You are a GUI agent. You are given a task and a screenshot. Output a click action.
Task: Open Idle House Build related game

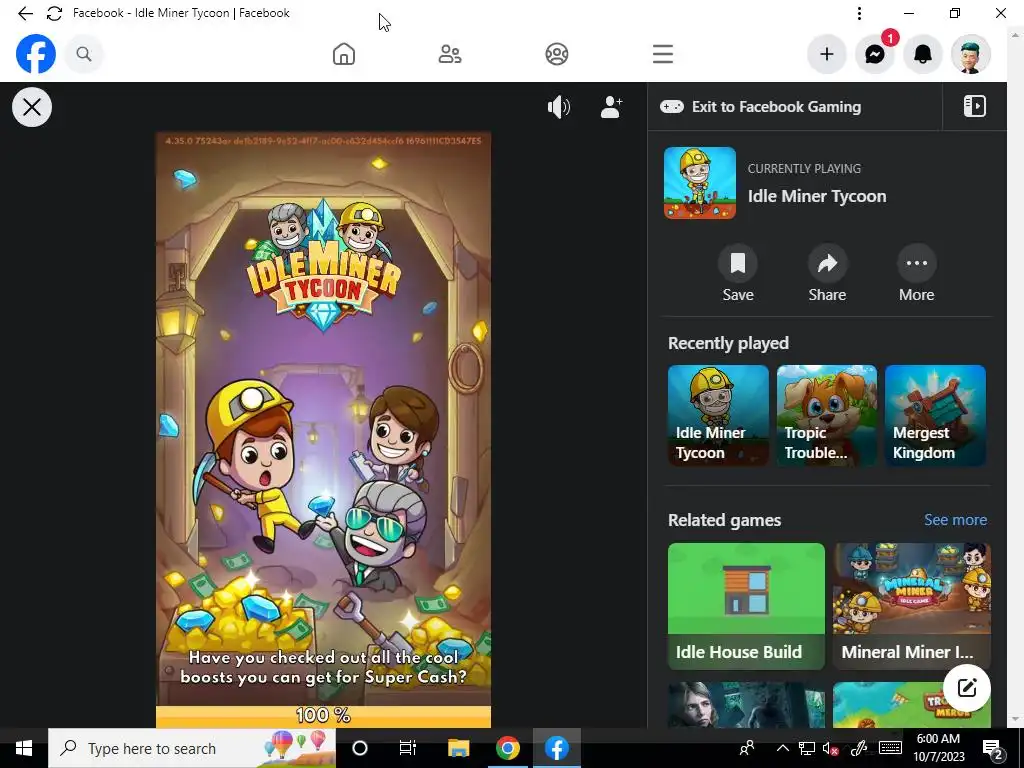(x=746, y=606)
